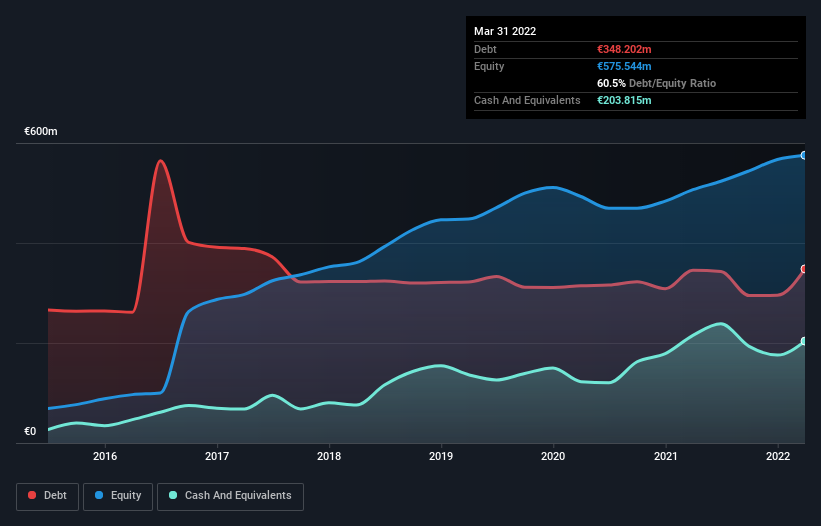821x526 pixels.
Task: Click Cash And Equivalents label in tooltip
Action: (x=527, y=100)
